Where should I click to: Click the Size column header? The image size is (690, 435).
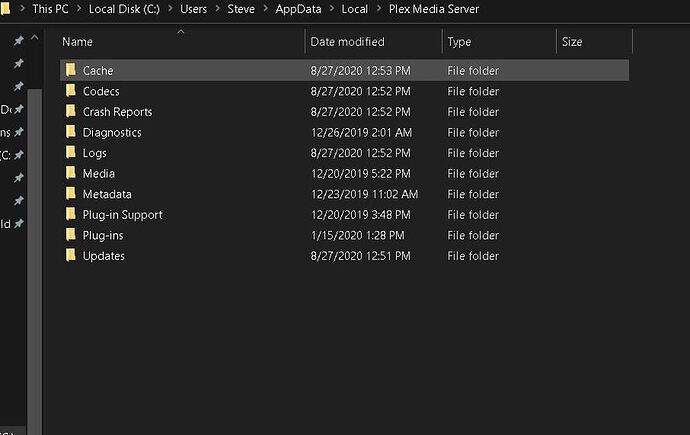572,42
